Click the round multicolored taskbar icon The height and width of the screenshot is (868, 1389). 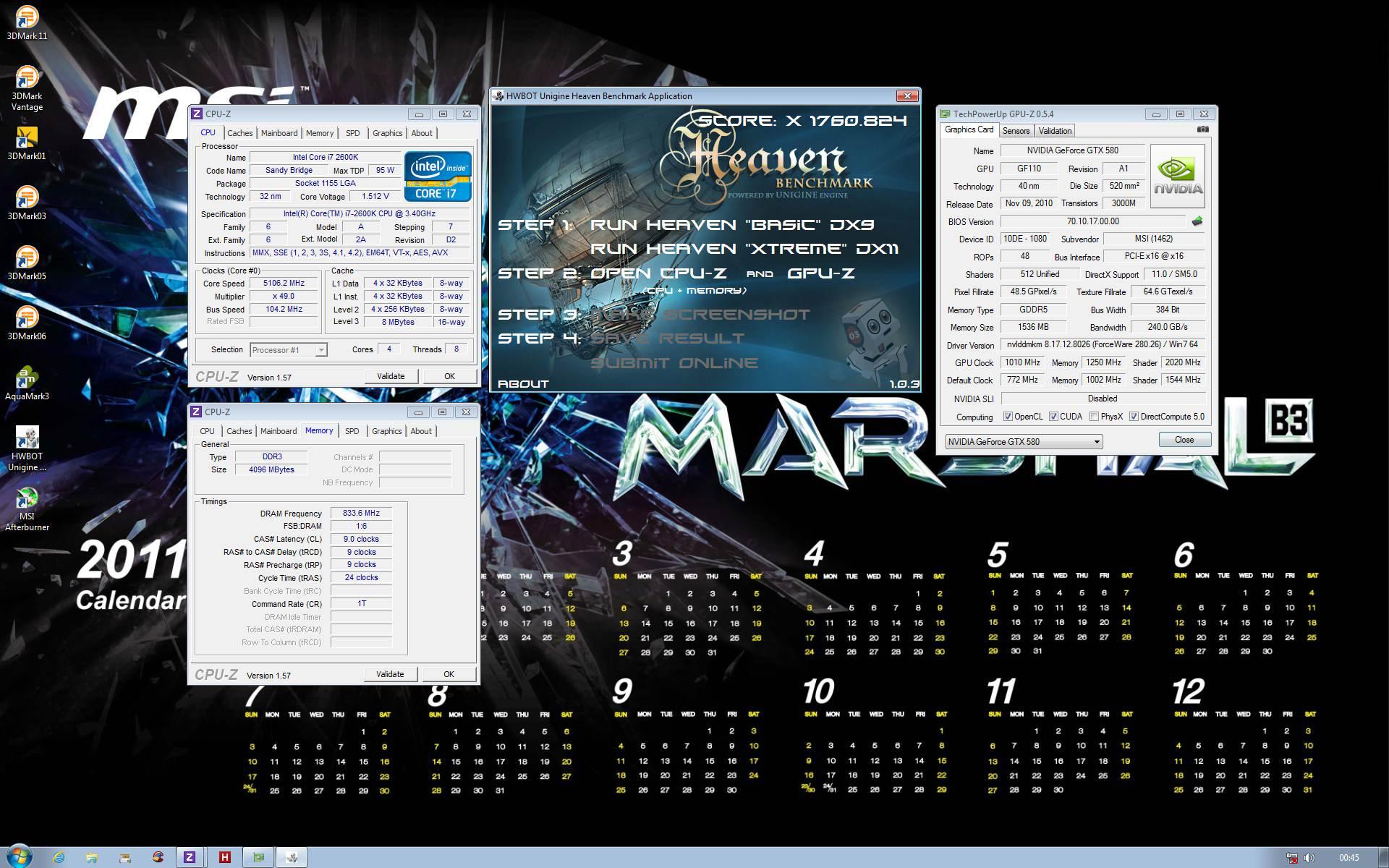click(158, 857)
